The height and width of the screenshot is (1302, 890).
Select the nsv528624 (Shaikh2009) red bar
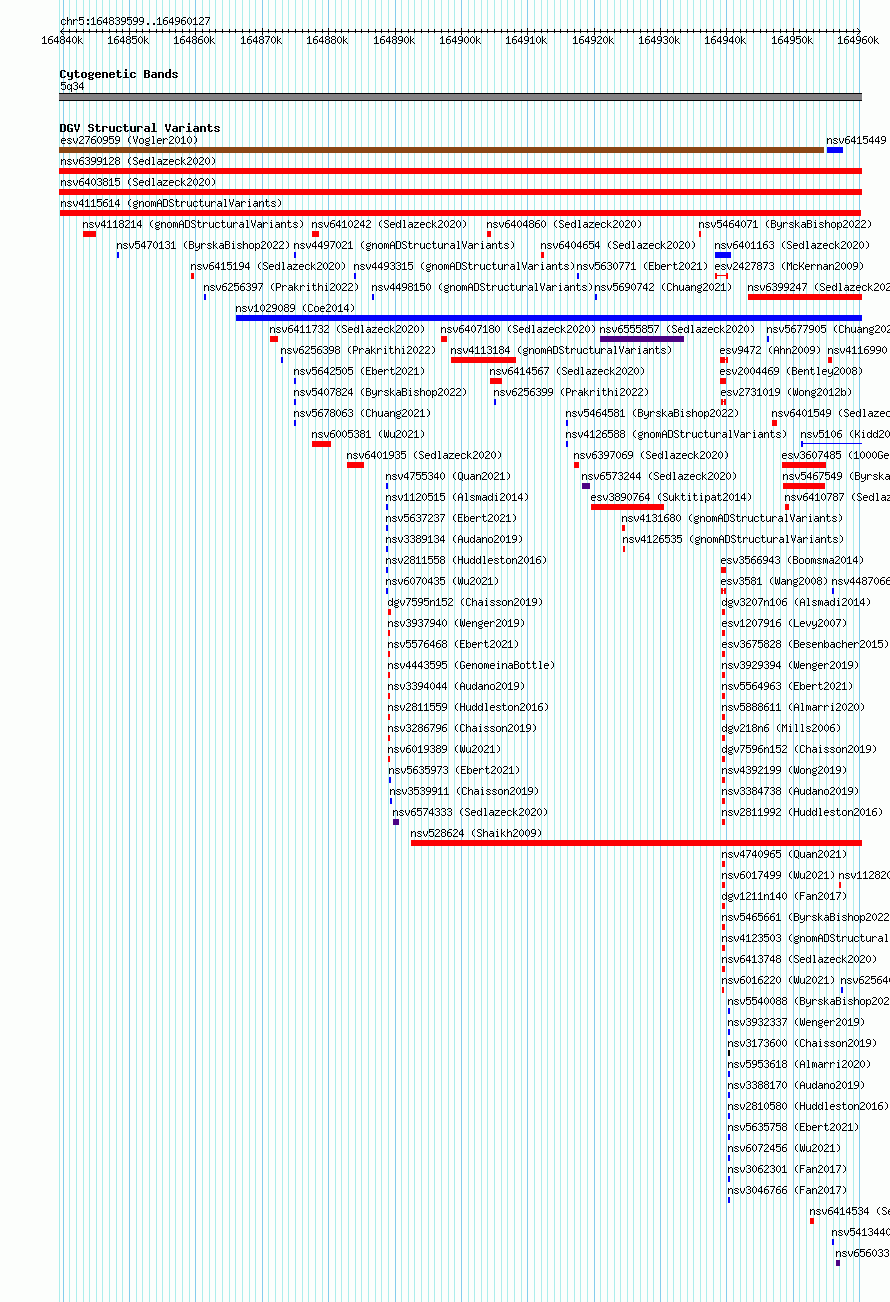636,843
